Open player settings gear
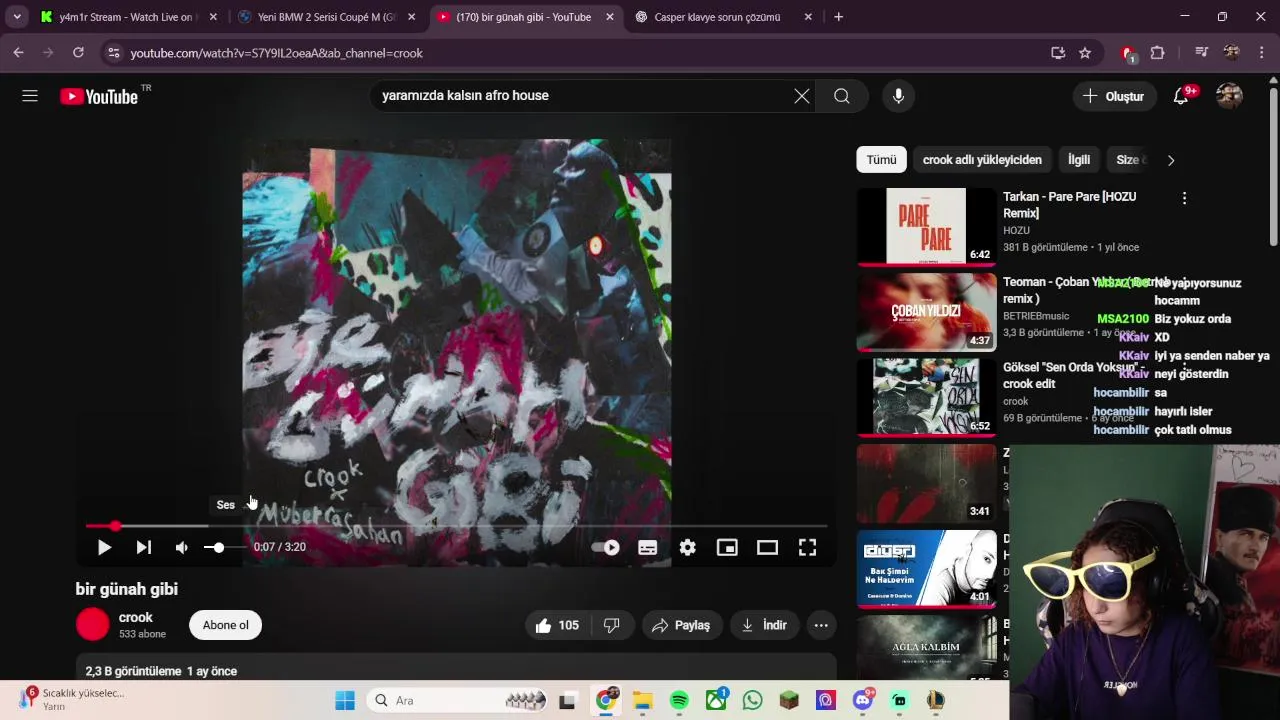This screenshot has height=720, width=1280. pyautogui.click(x=687, y=547)
